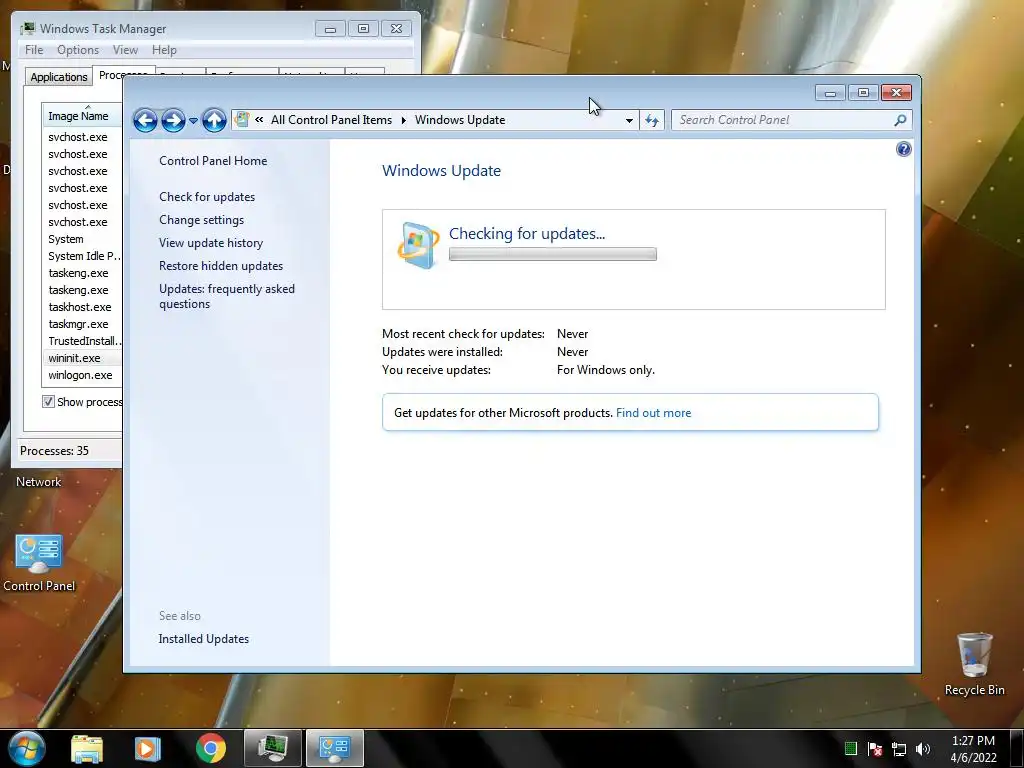Viewport: 1024px width, 768px height.
Task: Click the Checking for updates progress bar
Action: click(552, 254)
